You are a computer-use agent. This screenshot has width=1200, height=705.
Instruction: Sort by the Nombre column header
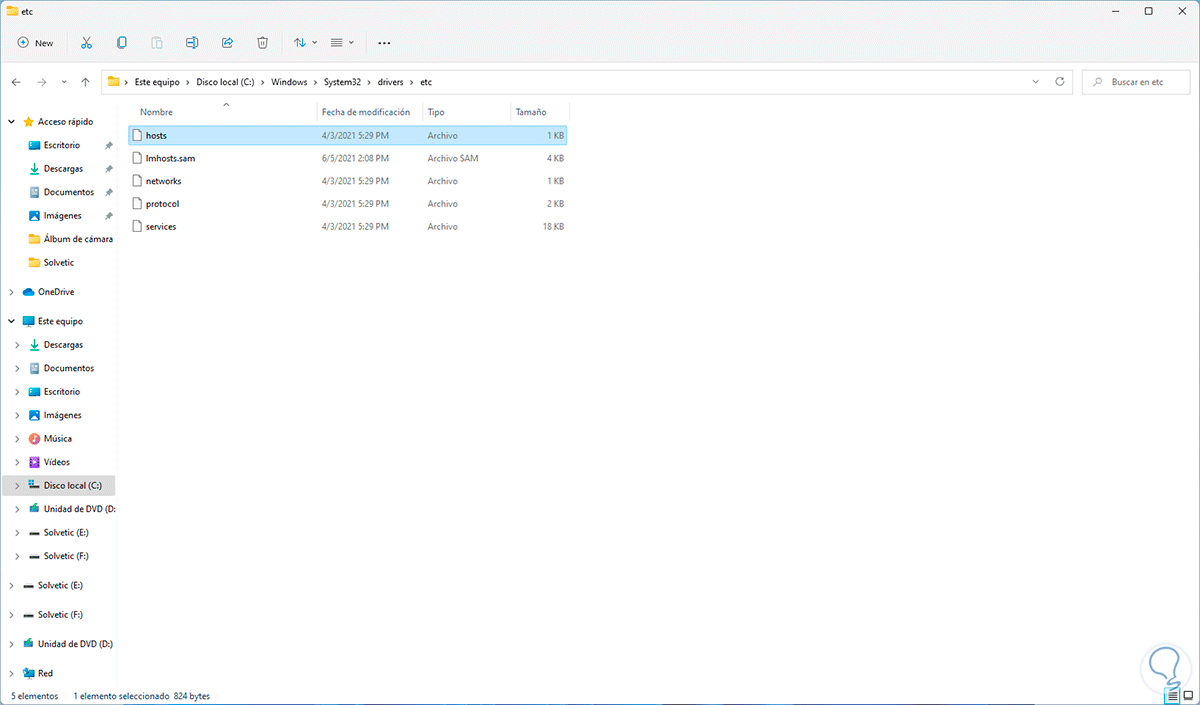(x=156, y=112)
